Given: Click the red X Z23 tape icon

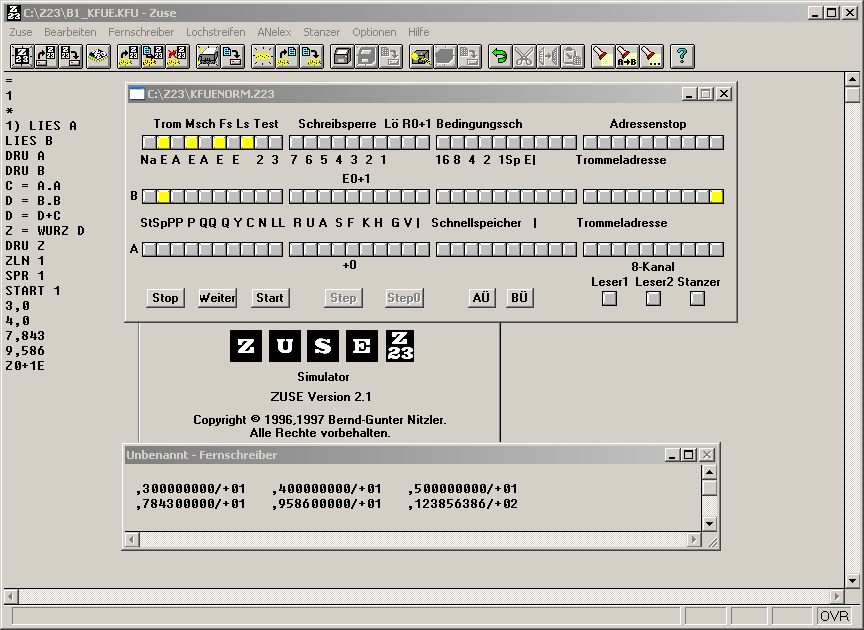Looking at the screenshot, I should click(x=177, y=56).
